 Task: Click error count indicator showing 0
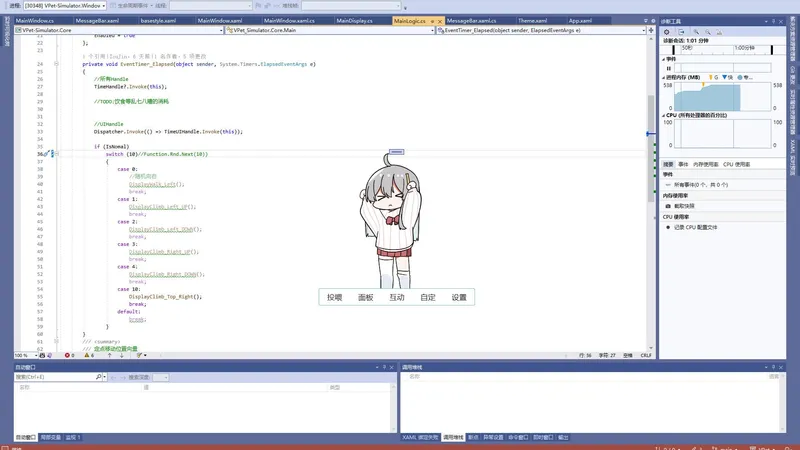[x=69, y=355]
